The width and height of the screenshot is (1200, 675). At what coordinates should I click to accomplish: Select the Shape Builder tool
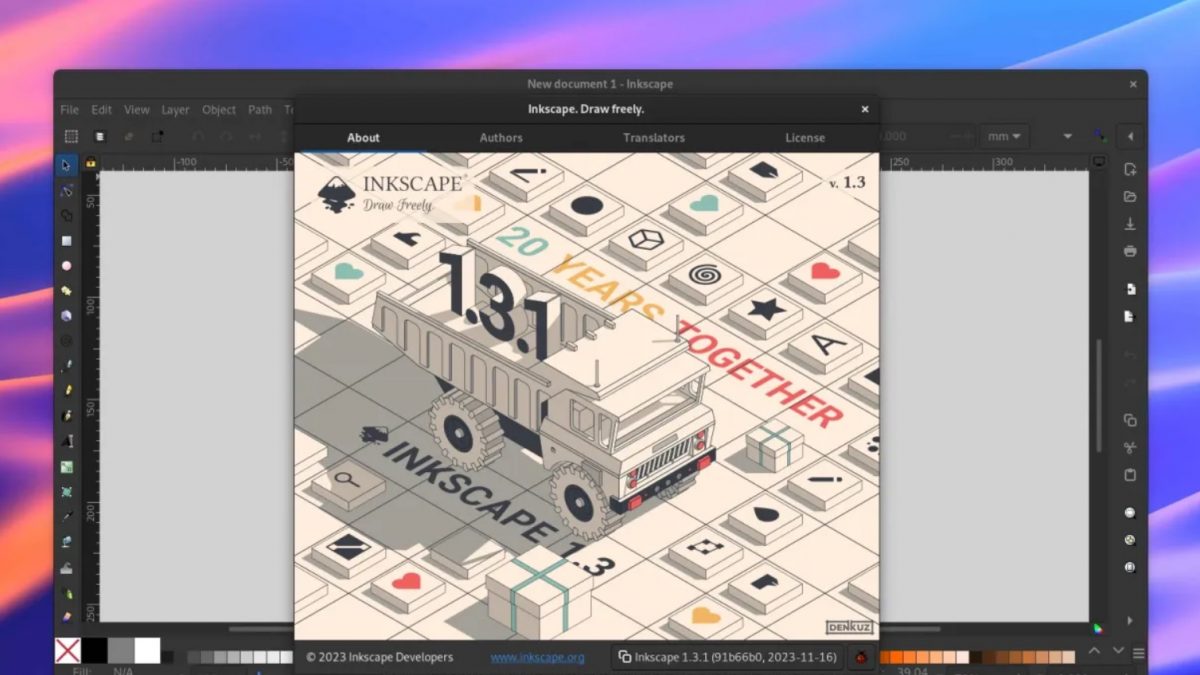[x=66, y=215]
